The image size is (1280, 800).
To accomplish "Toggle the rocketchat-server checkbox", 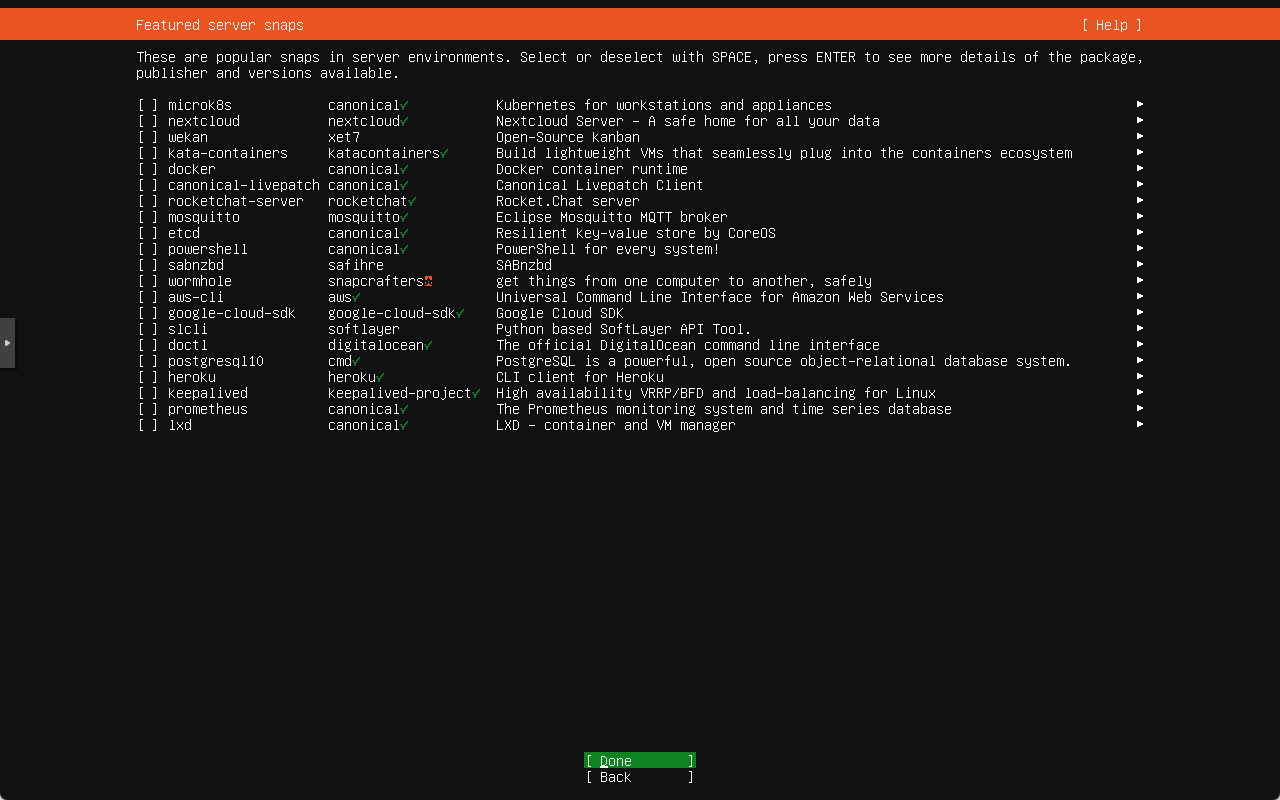I will click(x=148, y=201).
